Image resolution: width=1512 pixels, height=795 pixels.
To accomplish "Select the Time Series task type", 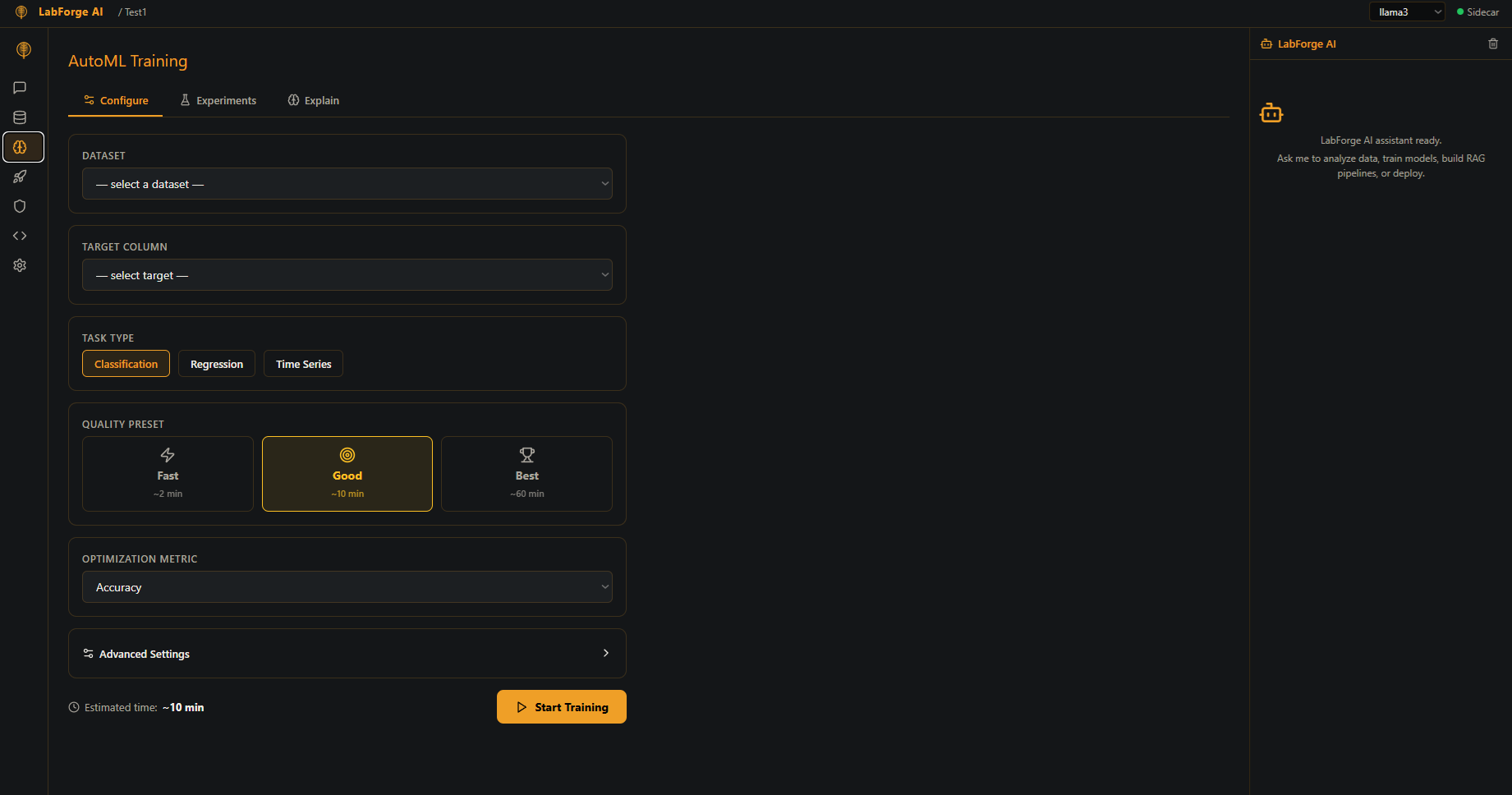I will pyautogui.click(x=302, y=363).
